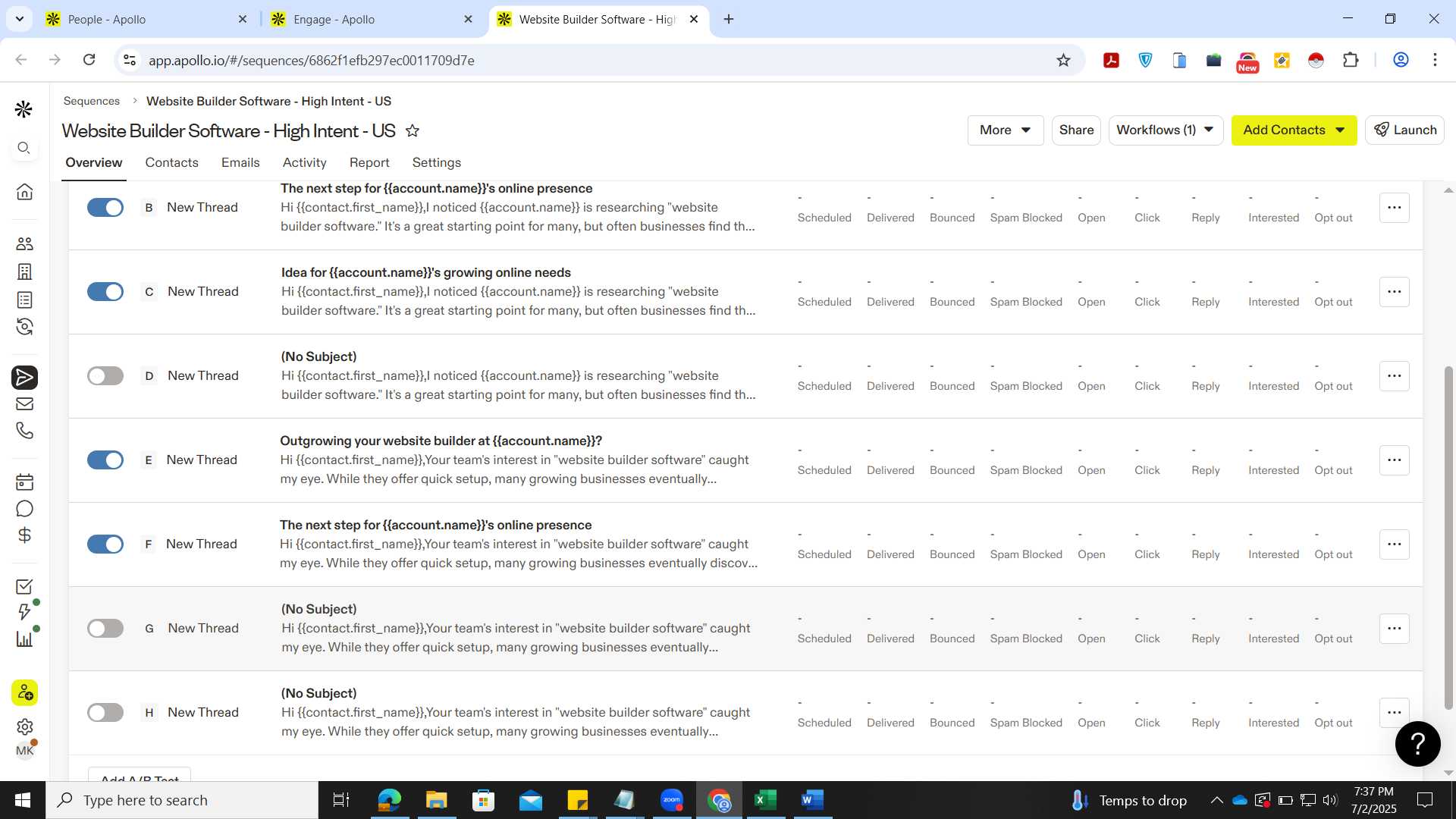Open the Sequences paper-plane icon in sidebar
This screenshot has width=1456, height=819.
click(24, 377)
